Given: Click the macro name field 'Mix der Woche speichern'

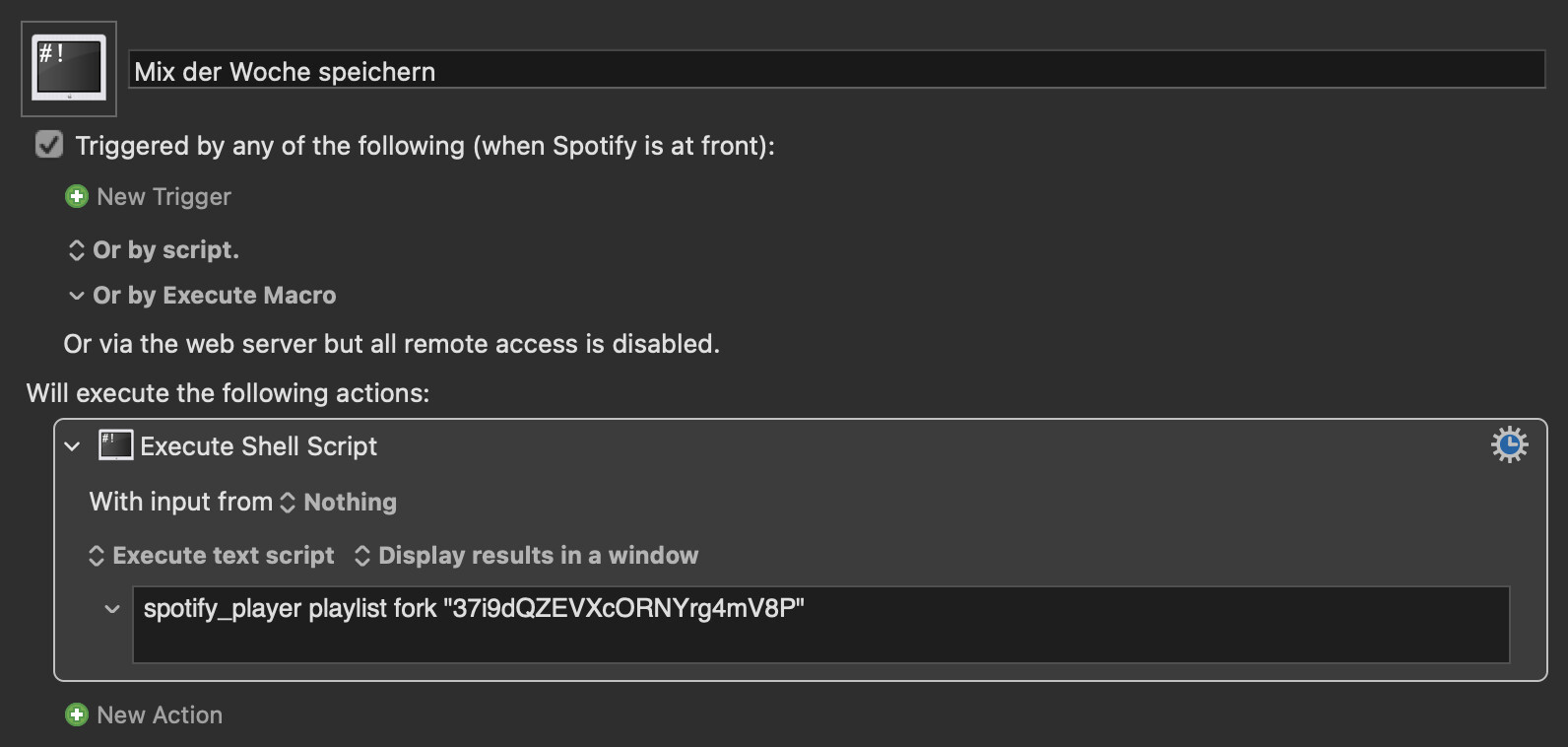Looking at the screenshot, I should pos(837,70).
